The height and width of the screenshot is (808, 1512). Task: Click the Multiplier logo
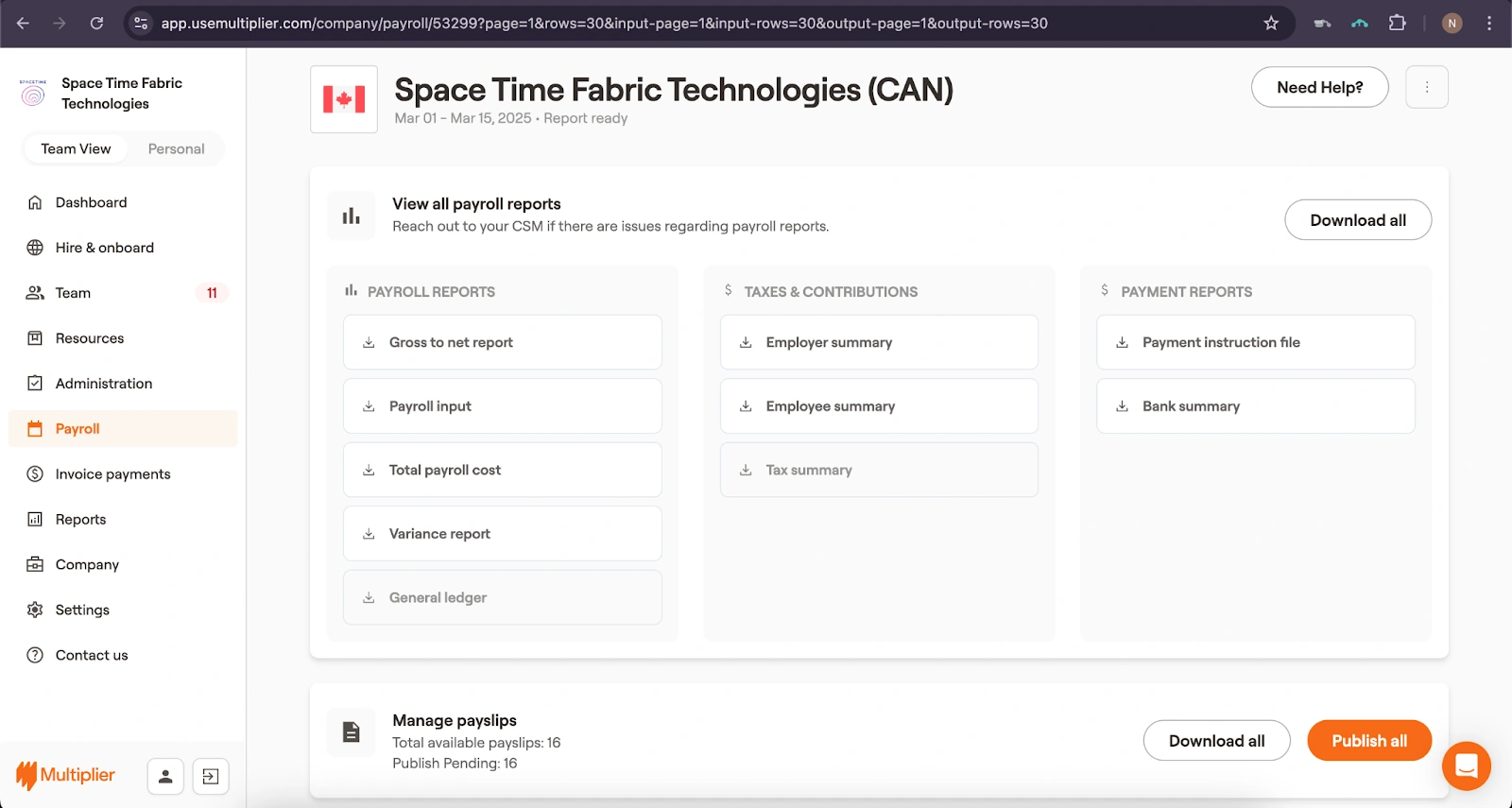[65, 776]
